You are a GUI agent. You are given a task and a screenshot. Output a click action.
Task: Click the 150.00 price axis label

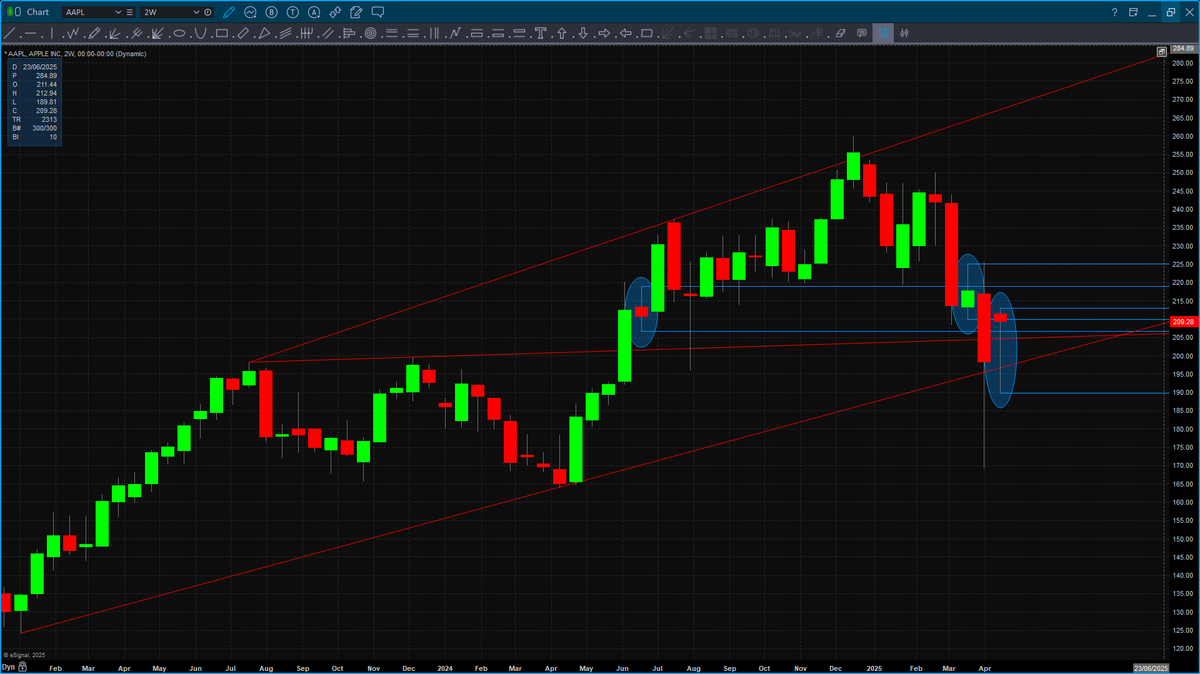pos(1183,539)
